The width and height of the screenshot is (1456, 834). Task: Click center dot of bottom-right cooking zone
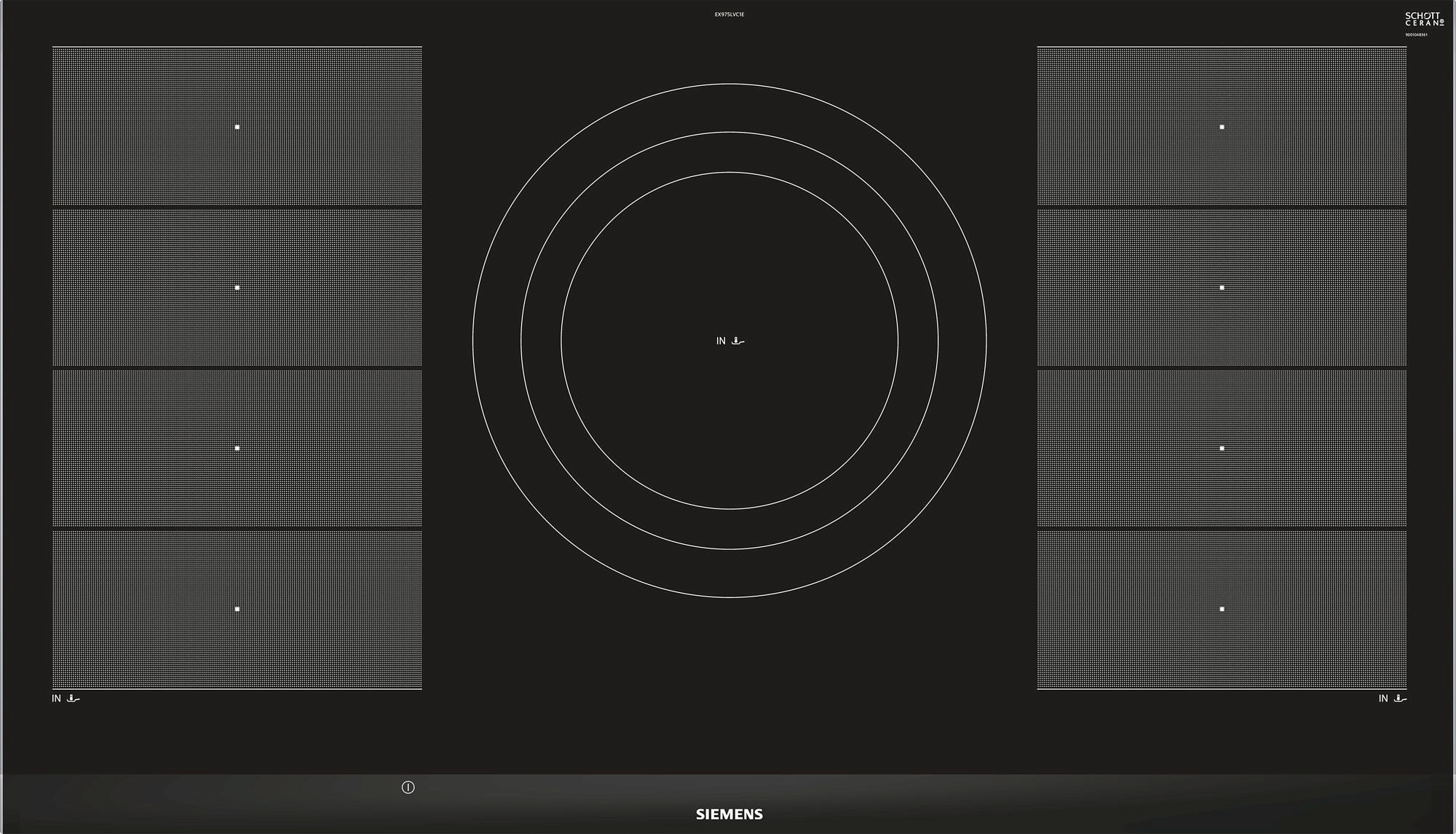tap(1222, 609)
